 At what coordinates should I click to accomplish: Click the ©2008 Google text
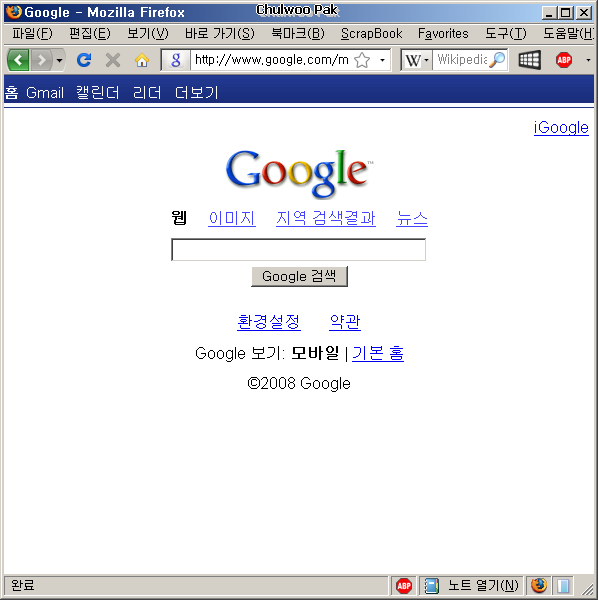(299, 383)
